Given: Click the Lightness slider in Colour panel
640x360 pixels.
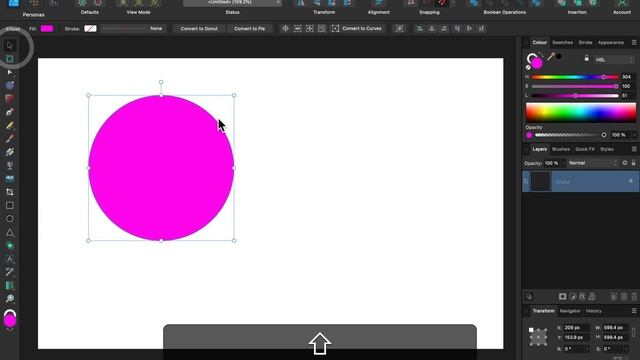Looking at the screenshot, I should pos(575,96).
